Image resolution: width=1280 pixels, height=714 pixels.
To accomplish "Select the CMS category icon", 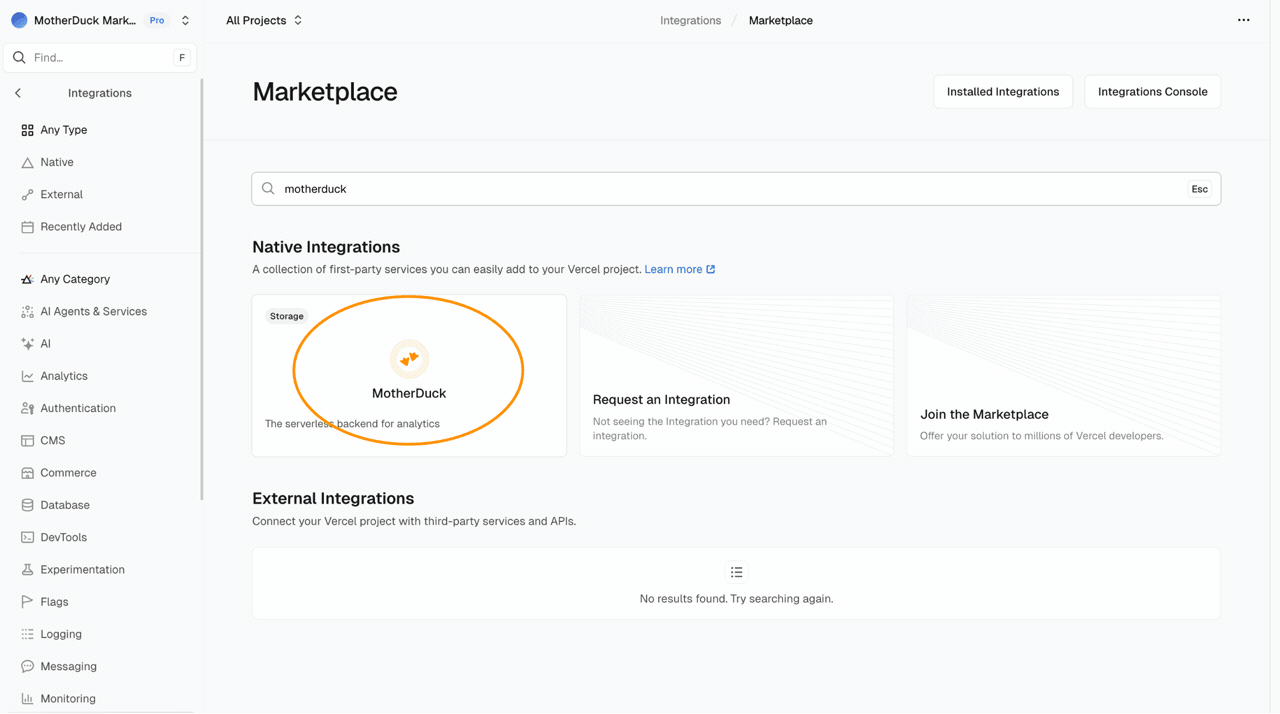I will 26,440.
